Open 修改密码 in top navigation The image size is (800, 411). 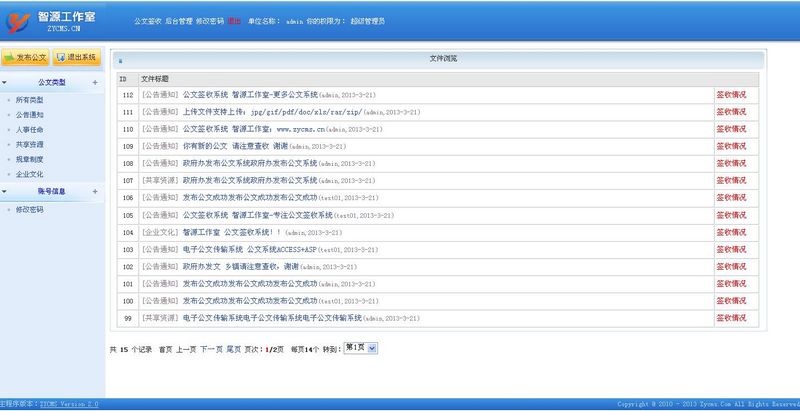click(x=210, y=21)
